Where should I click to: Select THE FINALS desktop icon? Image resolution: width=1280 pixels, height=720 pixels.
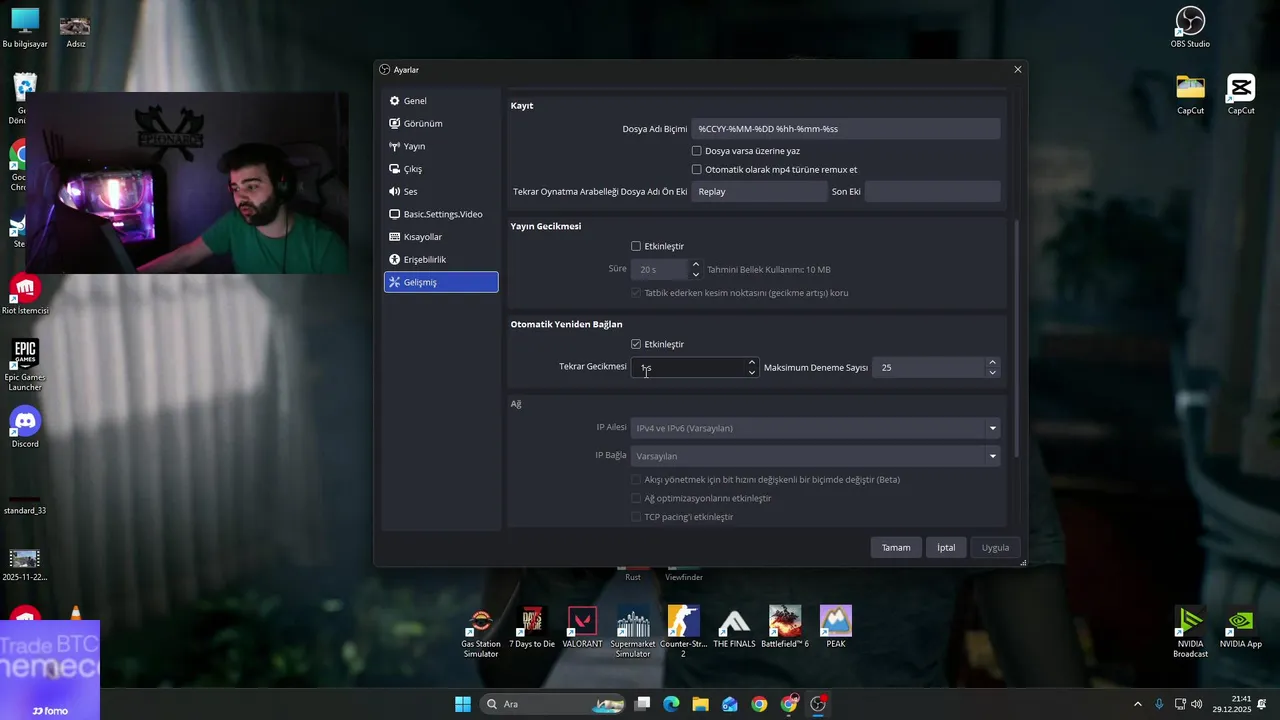734,627
